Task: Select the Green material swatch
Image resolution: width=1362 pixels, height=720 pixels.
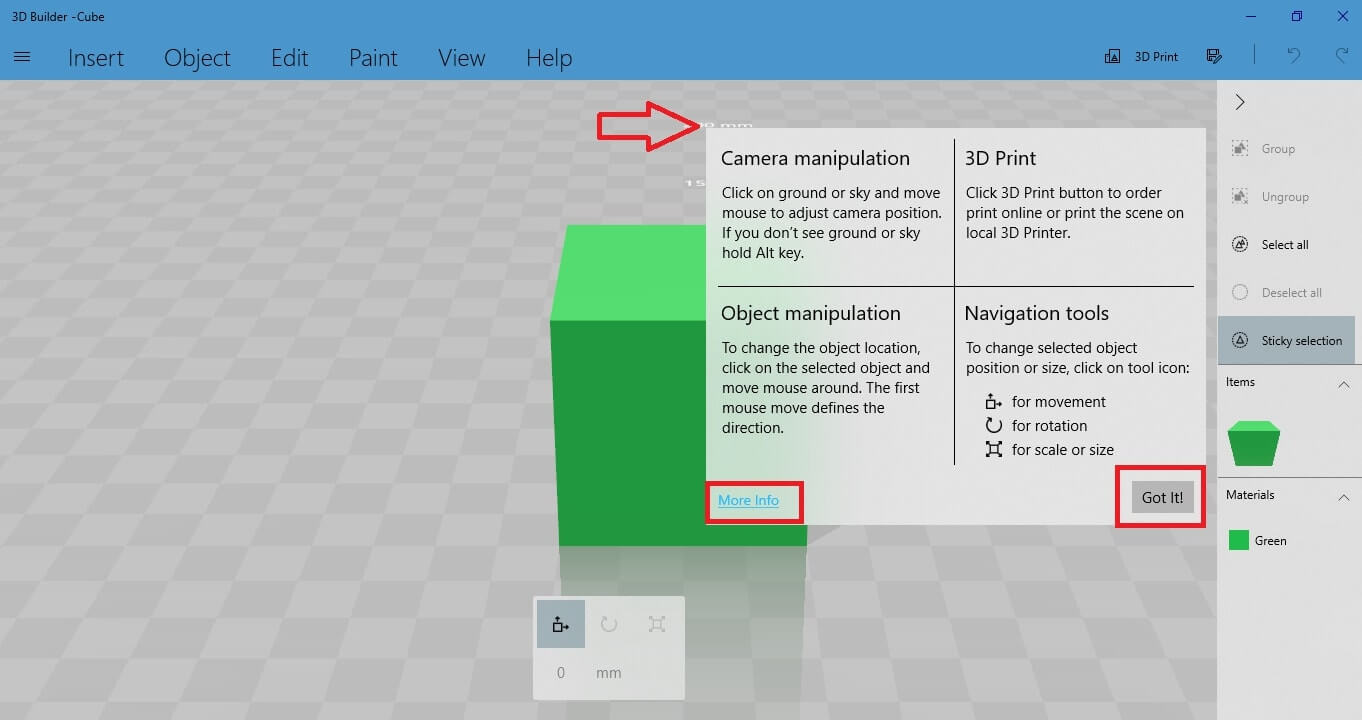Action: click(1239, 541)
